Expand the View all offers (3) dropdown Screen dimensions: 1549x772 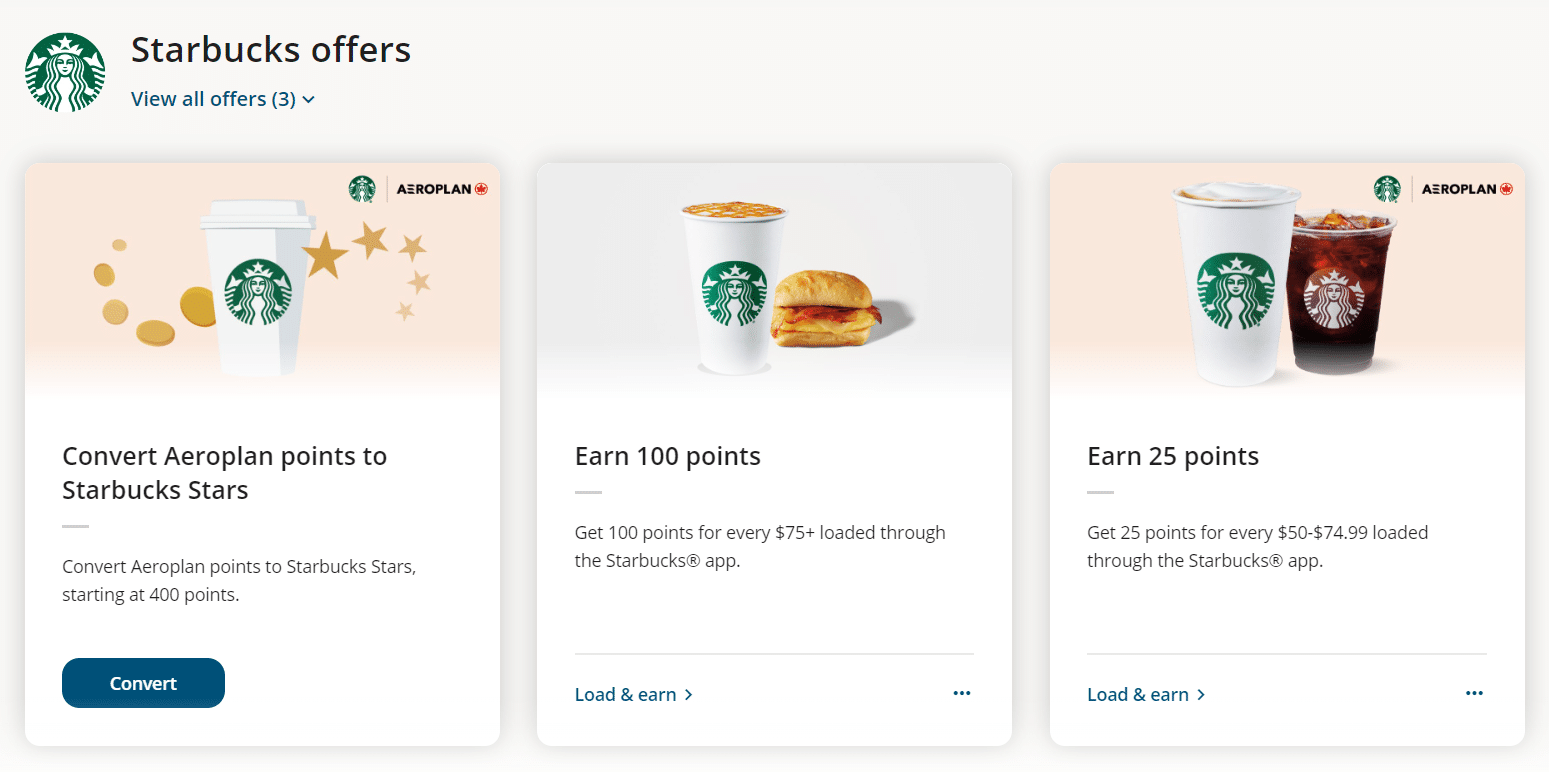click(223, 99)
